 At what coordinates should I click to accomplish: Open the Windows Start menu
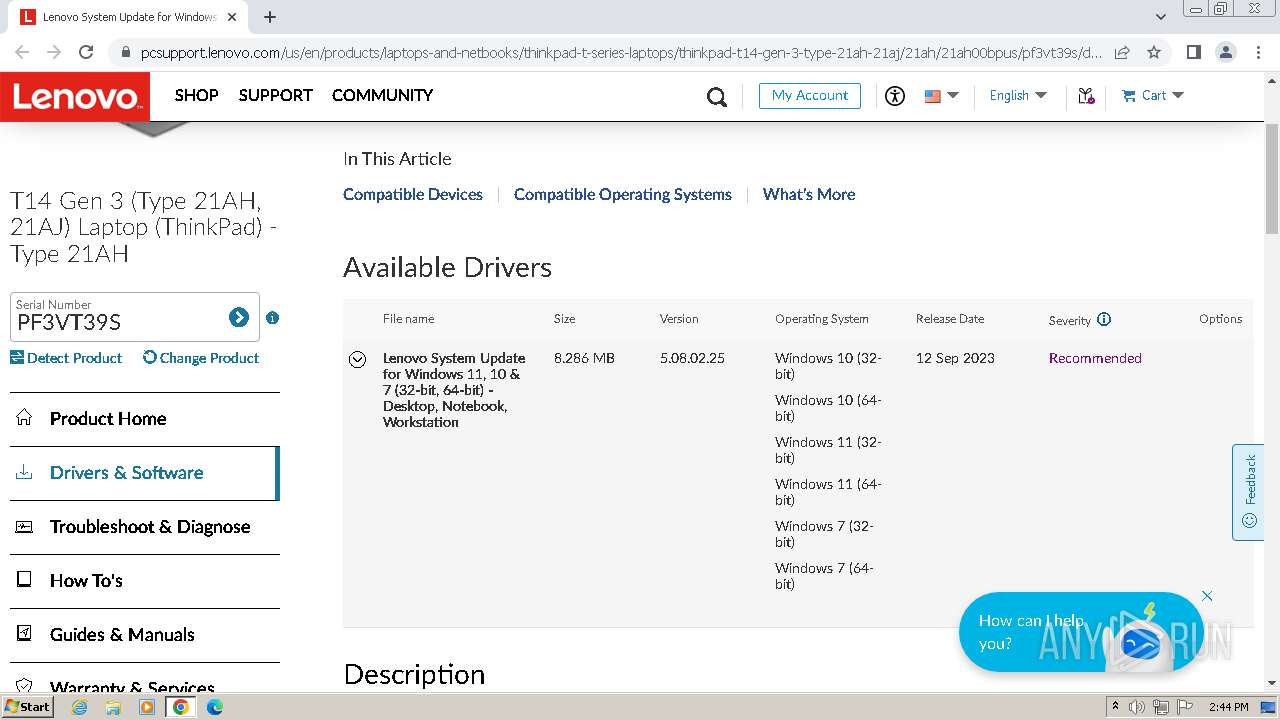coord(27,707)
